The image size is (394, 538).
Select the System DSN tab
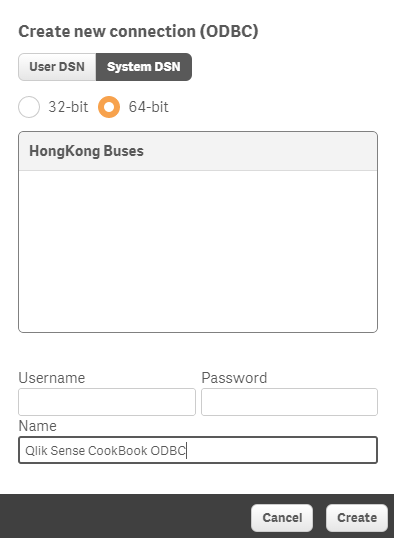tap(144, 67)
